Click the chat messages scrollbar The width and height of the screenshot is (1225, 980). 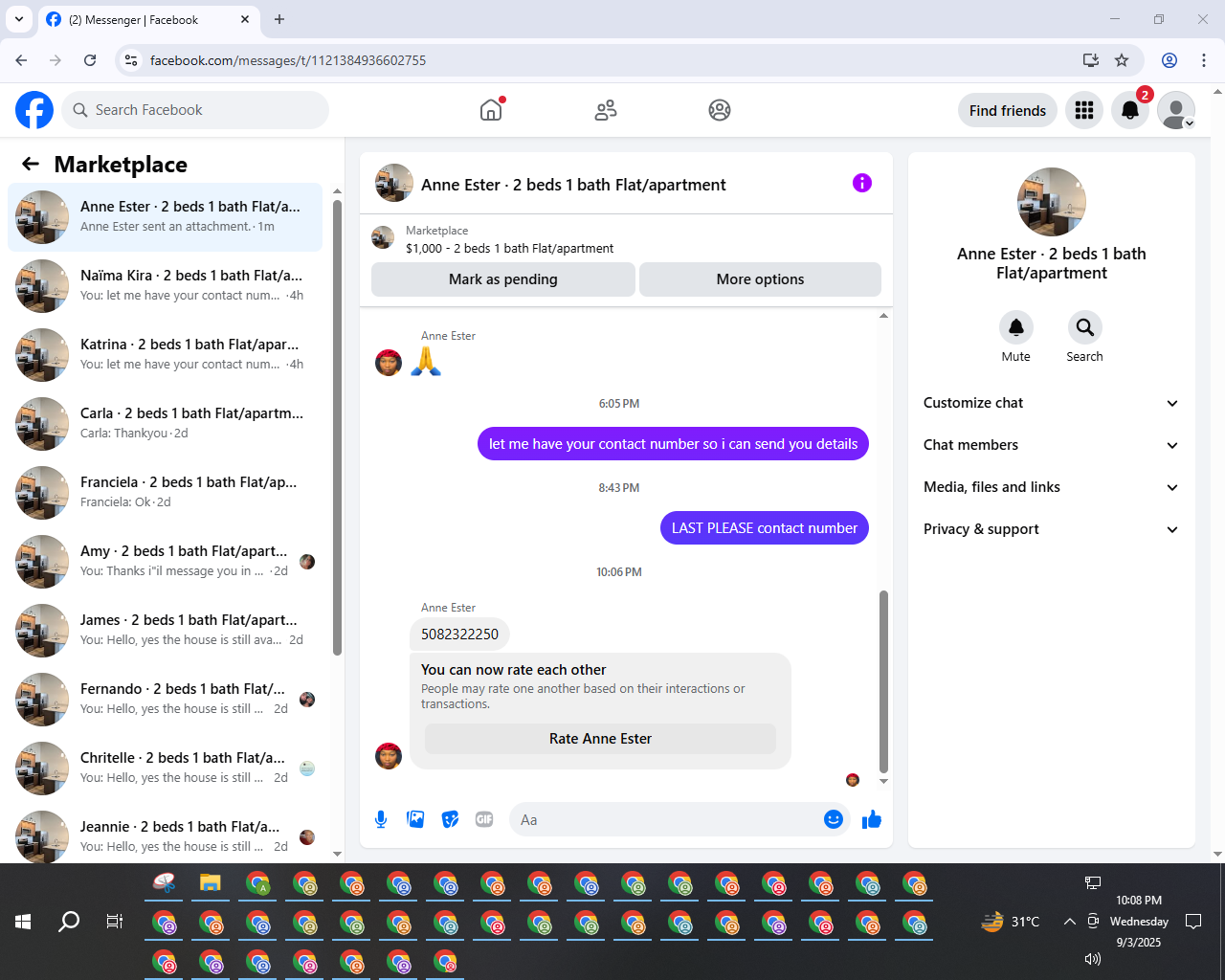pos(883,681)
